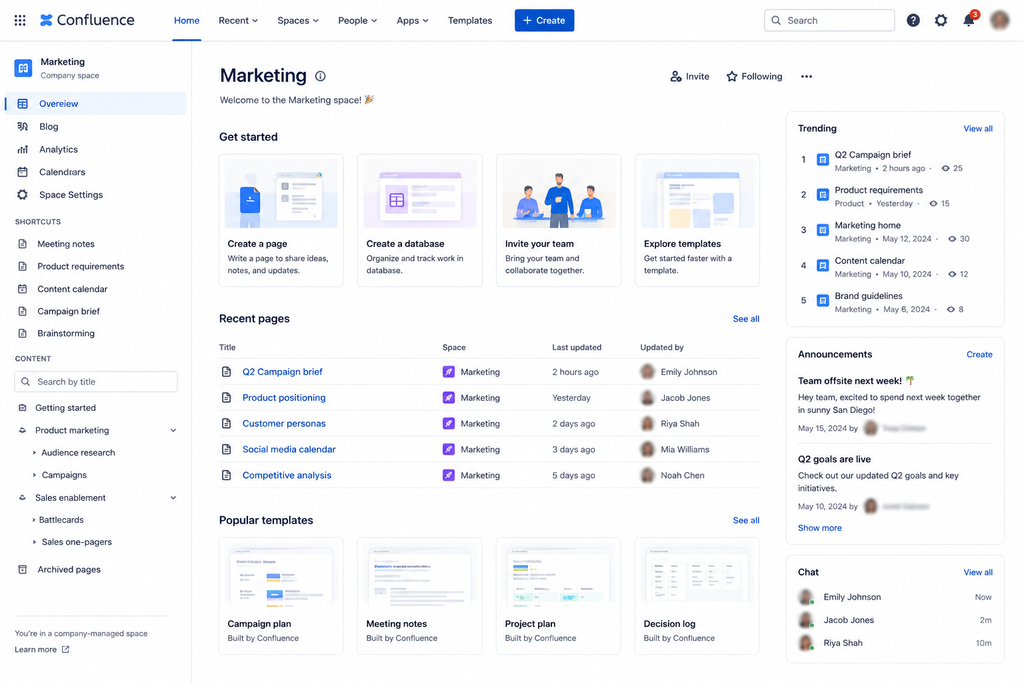Click the Invite button
This screenshot has height=683, width=1024.
[690, 76]
